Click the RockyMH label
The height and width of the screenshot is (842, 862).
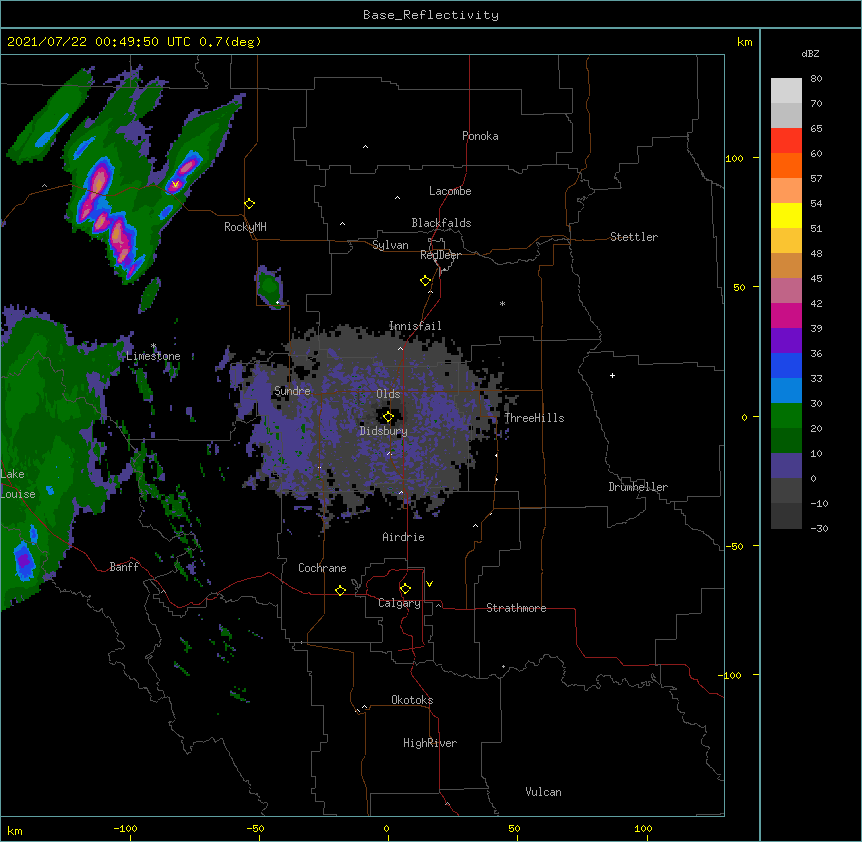[x=245, y=227]
